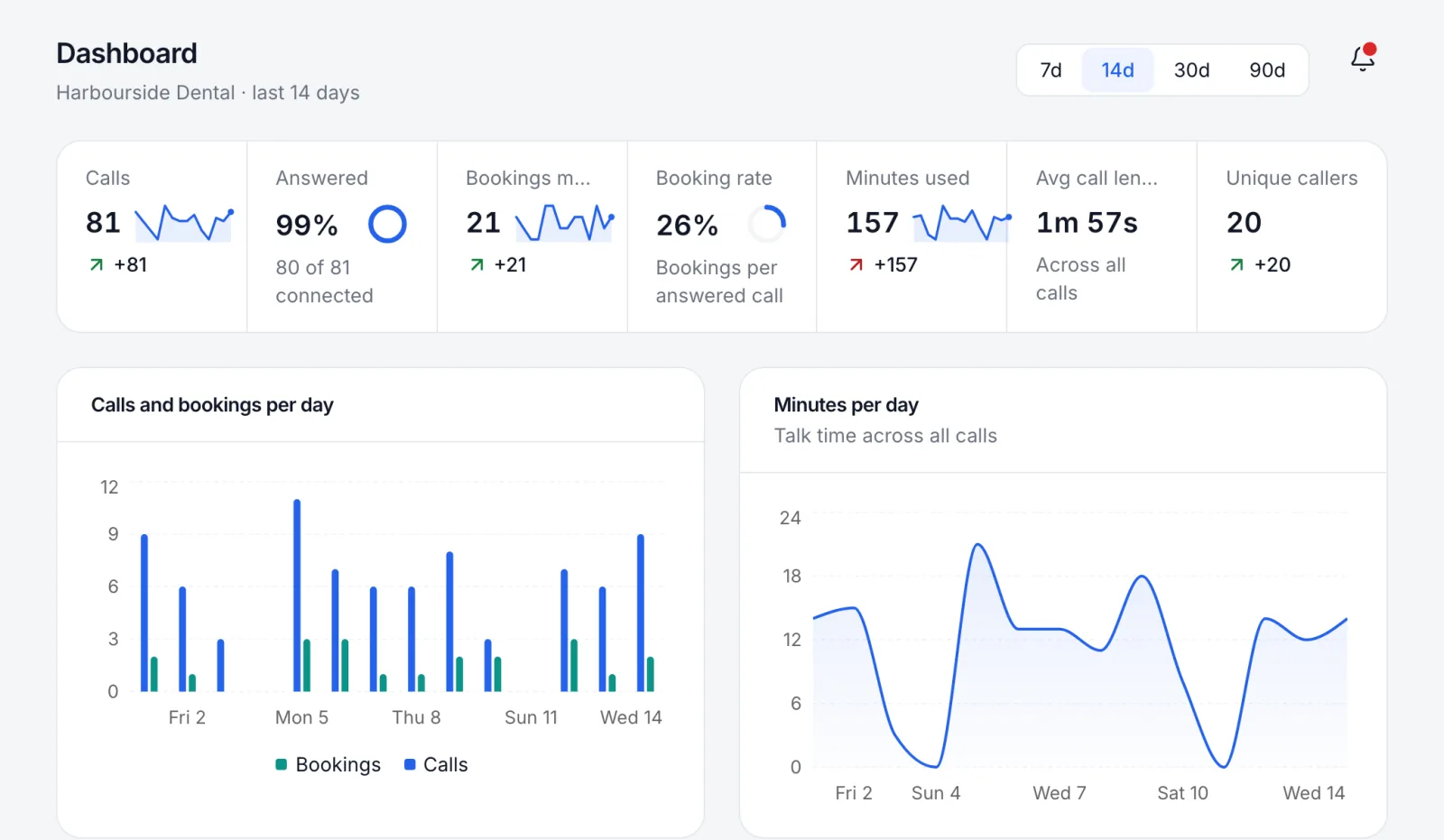Click 'Bookings per answered call' description
Screen dimensions: 1444x840
(719, 282)
